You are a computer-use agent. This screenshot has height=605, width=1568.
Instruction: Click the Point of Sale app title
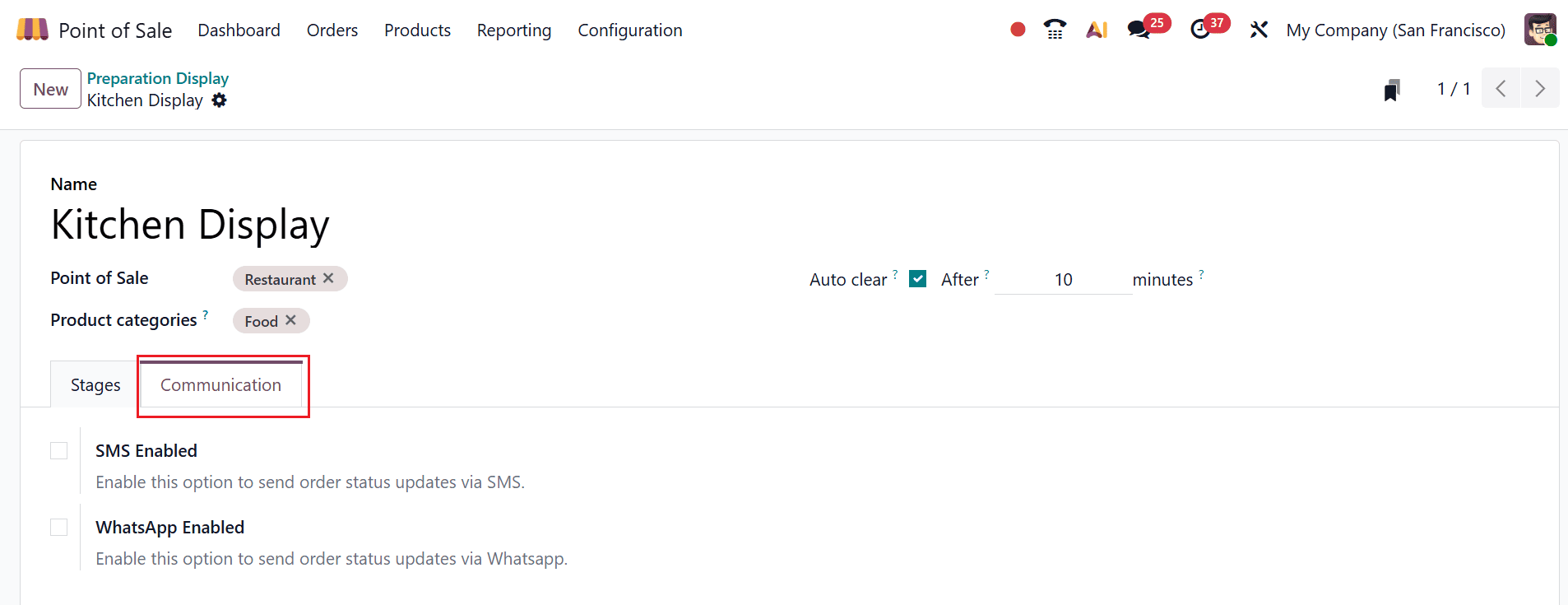[x=115, y=30]
